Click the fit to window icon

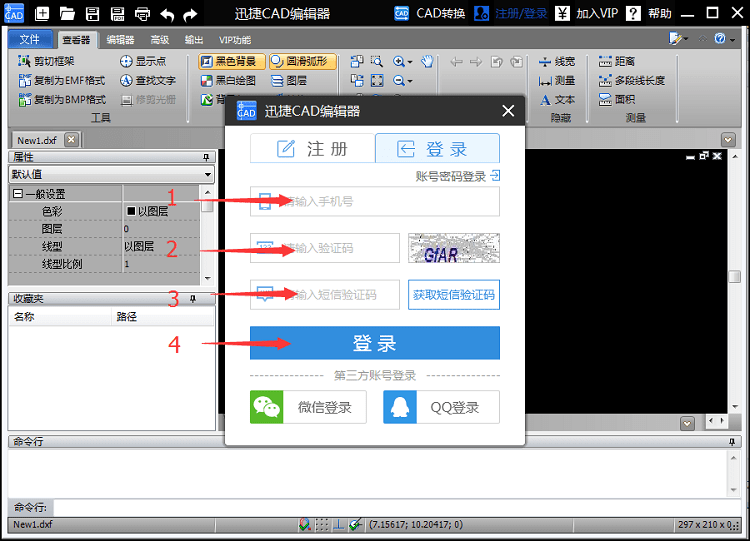point(377,80)
